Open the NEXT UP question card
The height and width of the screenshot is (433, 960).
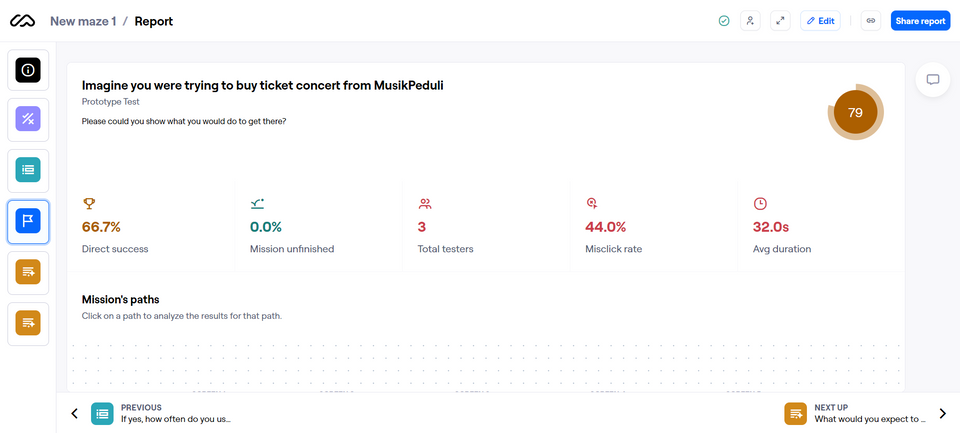click(x=855, y=413)
